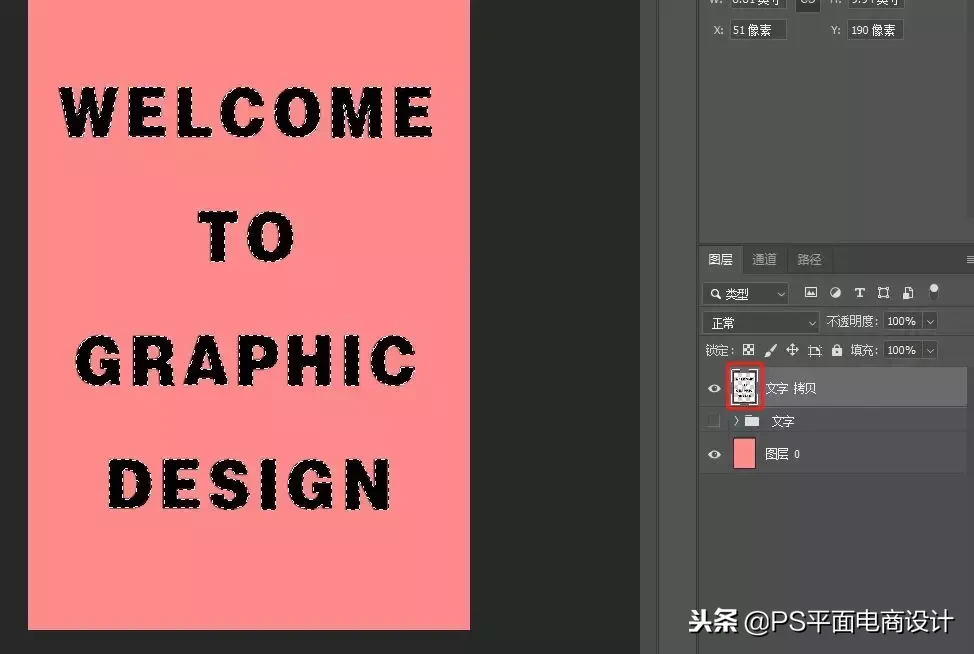Hide the 图层 0 layer

pos(714,454)
